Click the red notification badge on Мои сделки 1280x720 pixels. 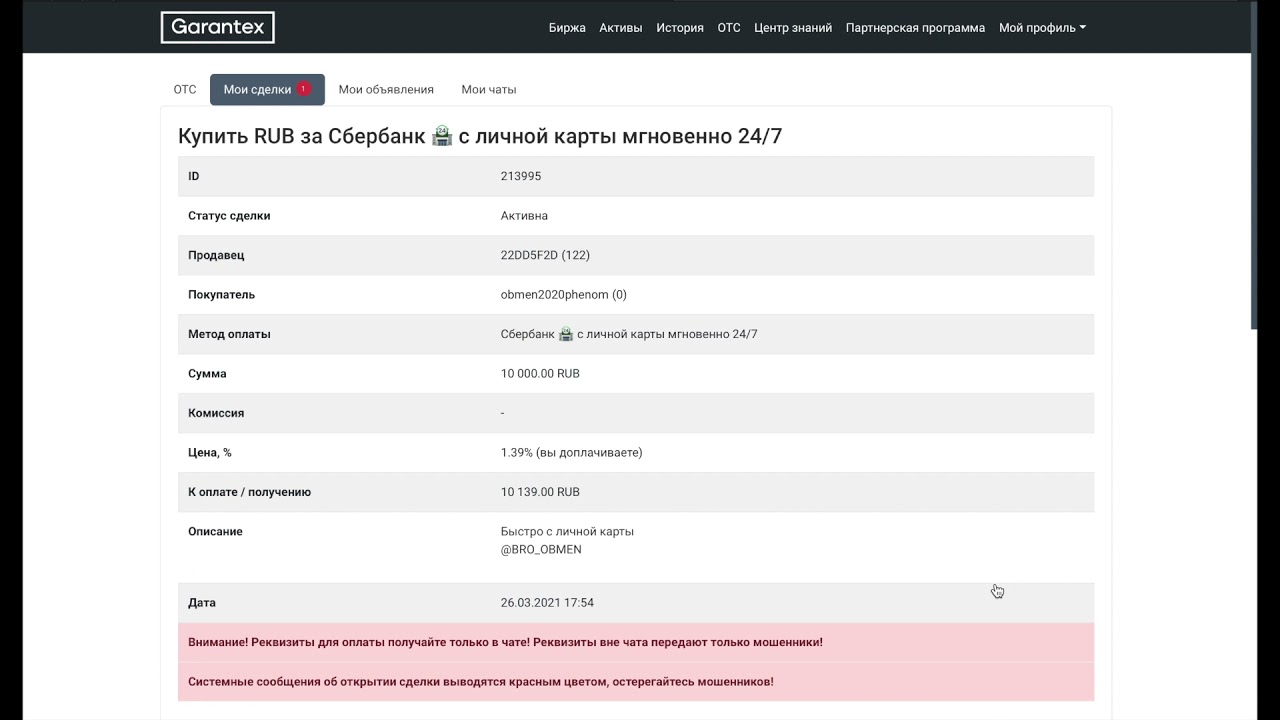tap(303, 89)
